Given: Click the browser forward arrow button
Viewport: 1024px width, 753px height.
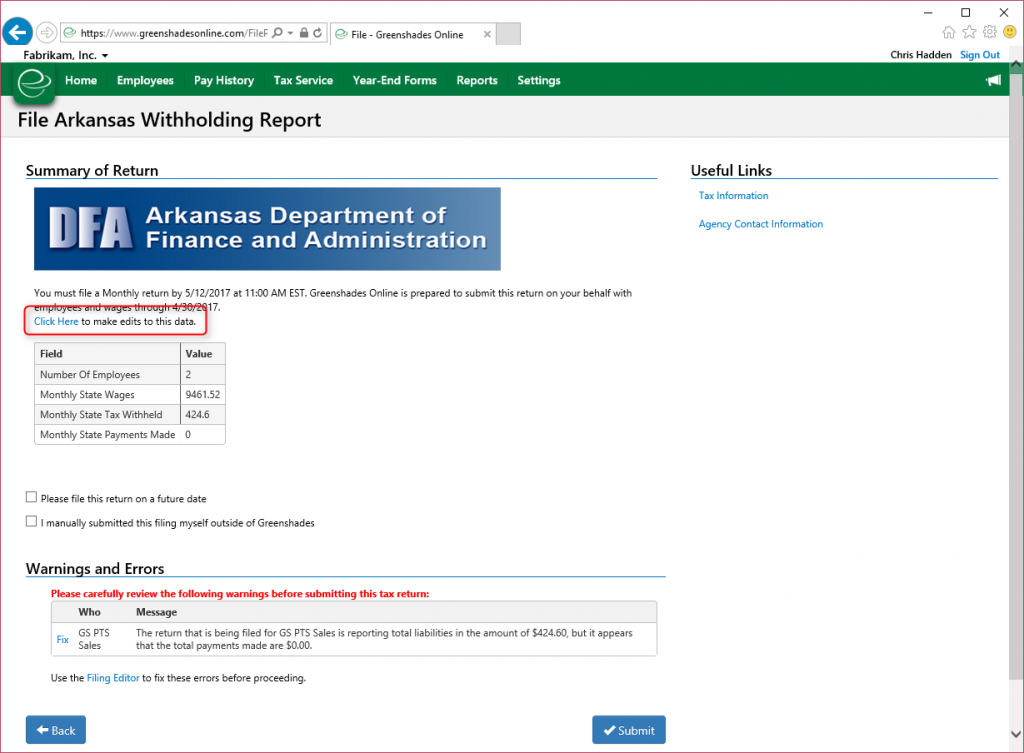Looking at the screenshot, I should point(46,32).
